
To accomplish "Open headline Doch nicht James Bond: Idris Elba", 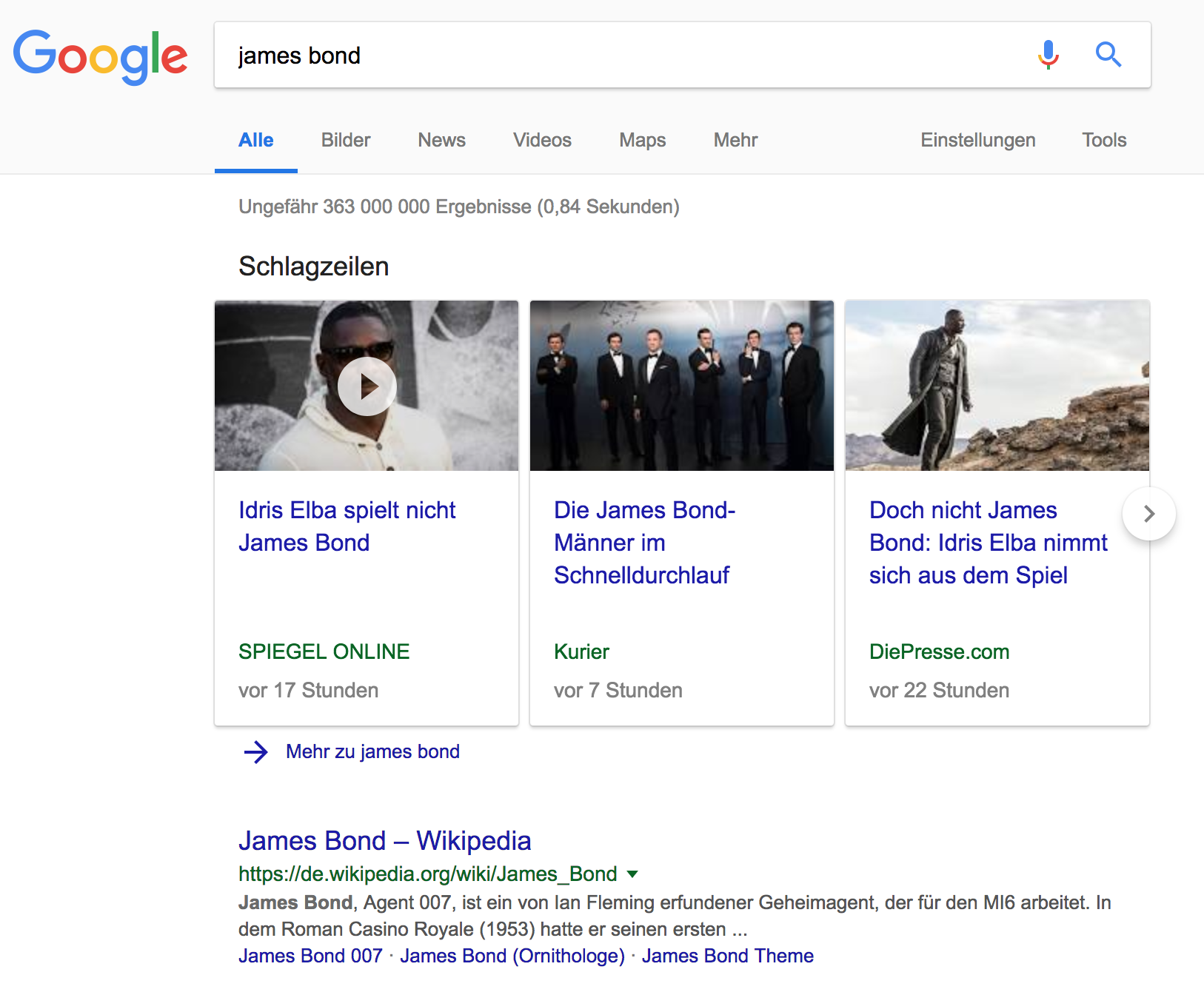I will pos(988,543).
